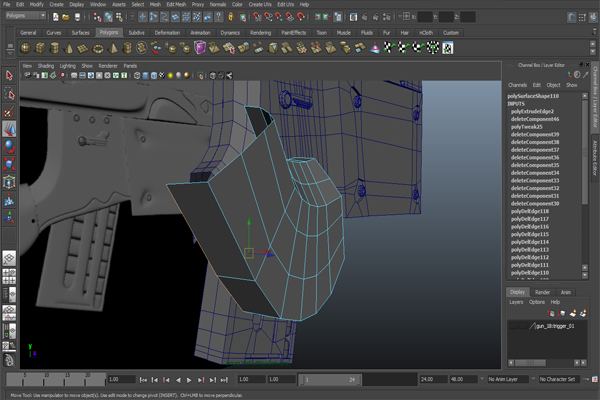Create a polygon pyramid from shelf

point(113,48)
